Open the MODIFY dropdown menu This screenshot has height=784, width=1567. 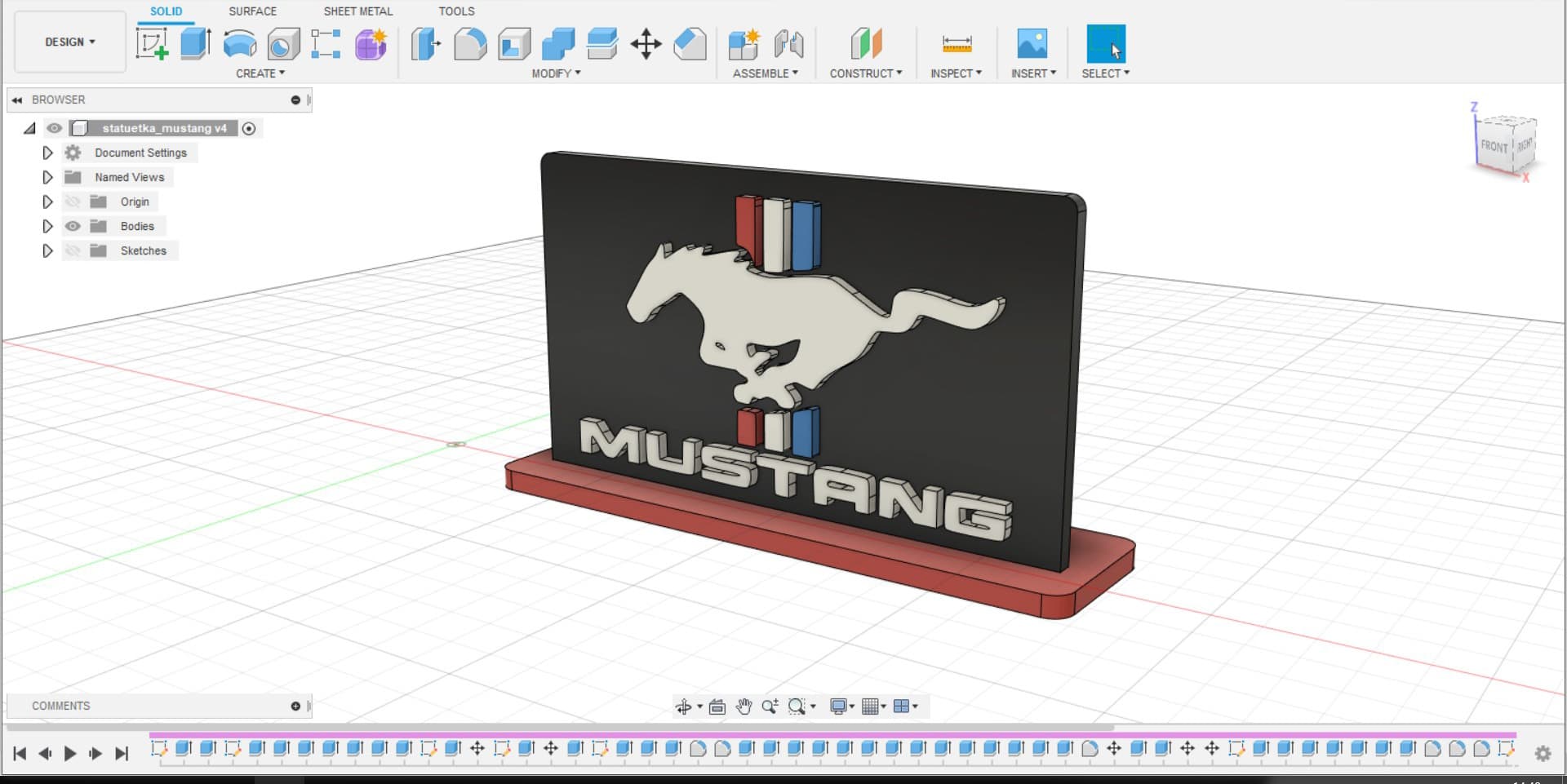556,73
